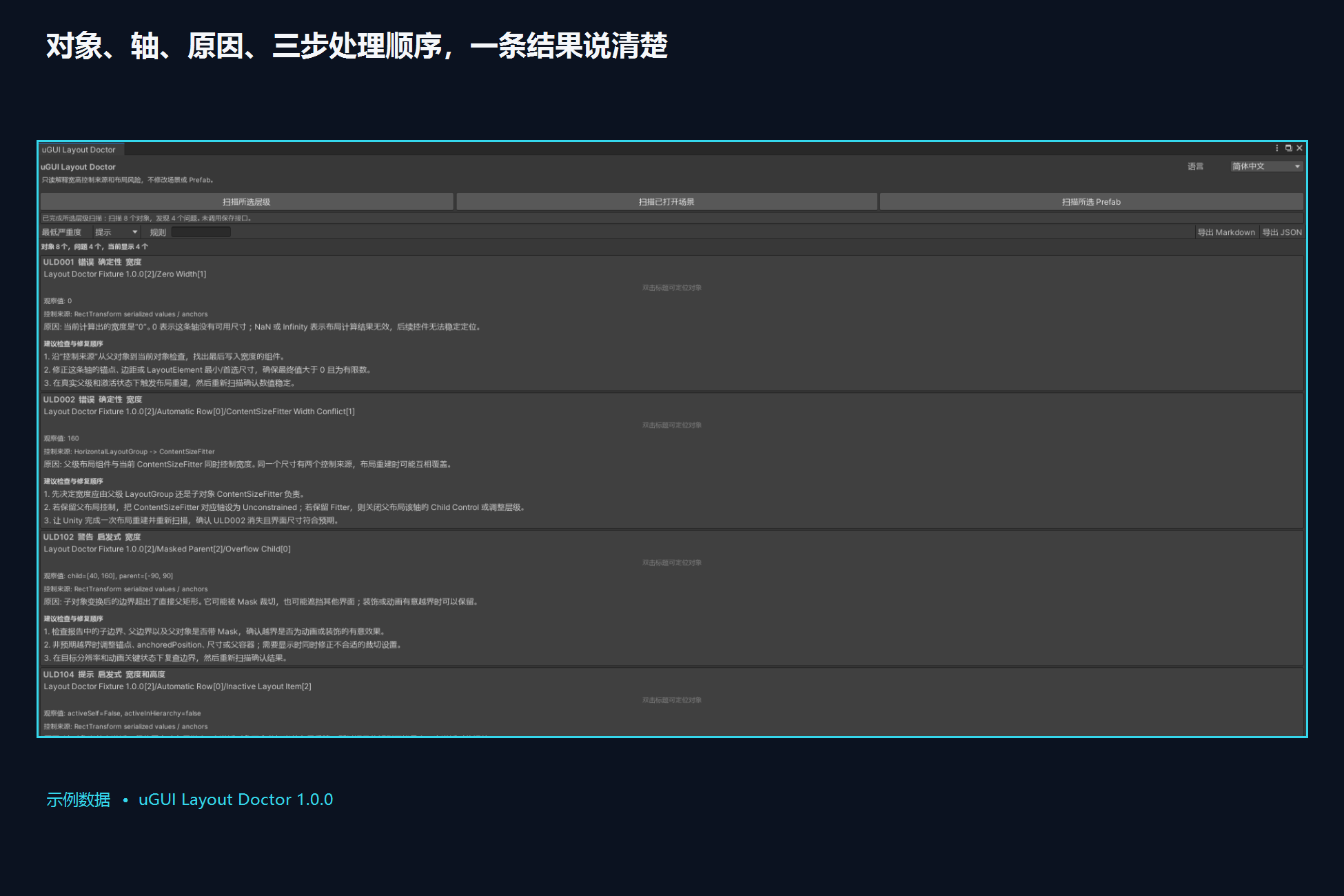Click the footer text uGUI Layout Doctor 1.0.0
The height and width of the screenshot is (896, 1344).
[236, 800]
